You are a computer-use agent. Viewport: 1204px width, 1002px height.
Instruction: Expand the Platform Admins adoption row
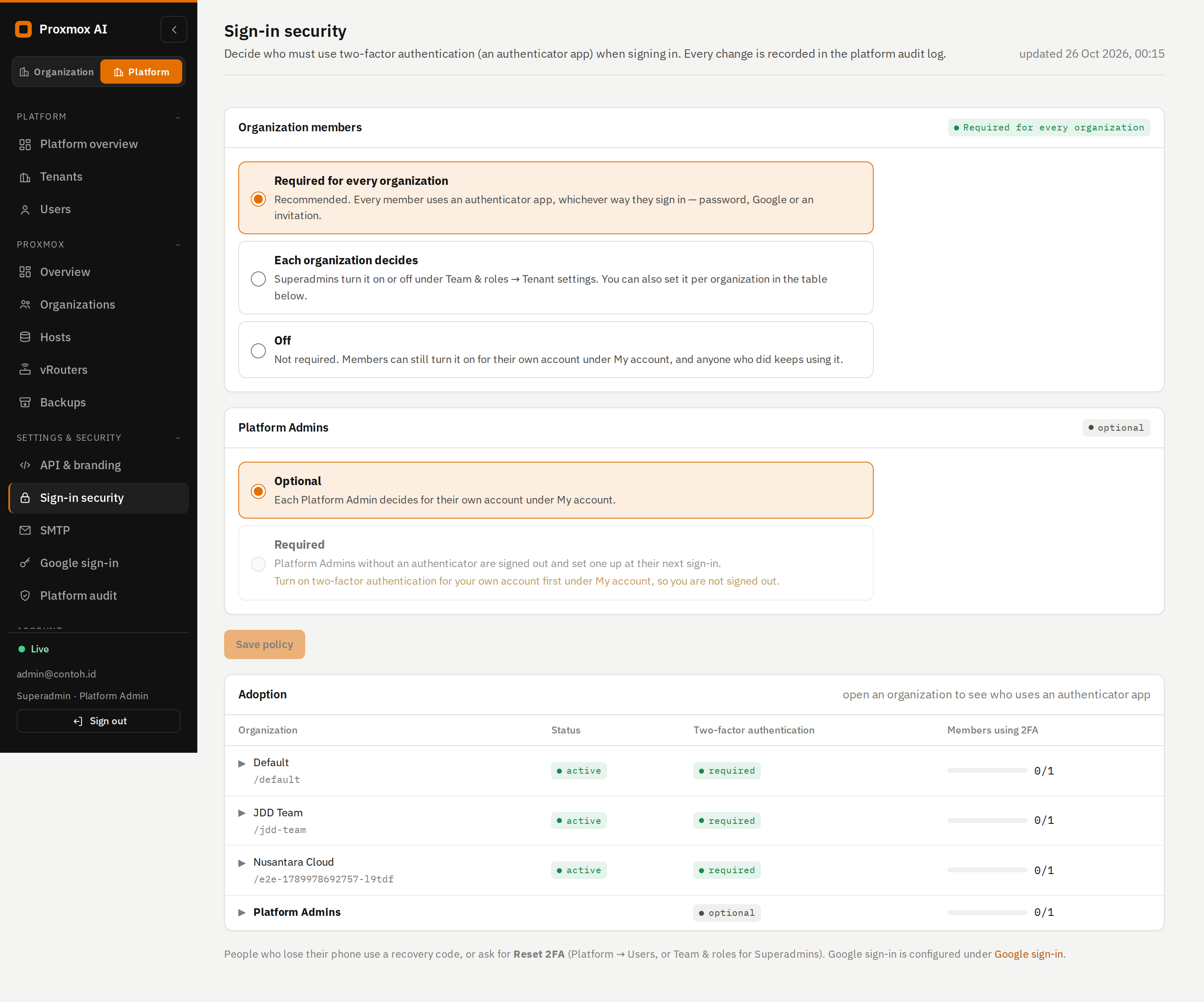point(242,913)
